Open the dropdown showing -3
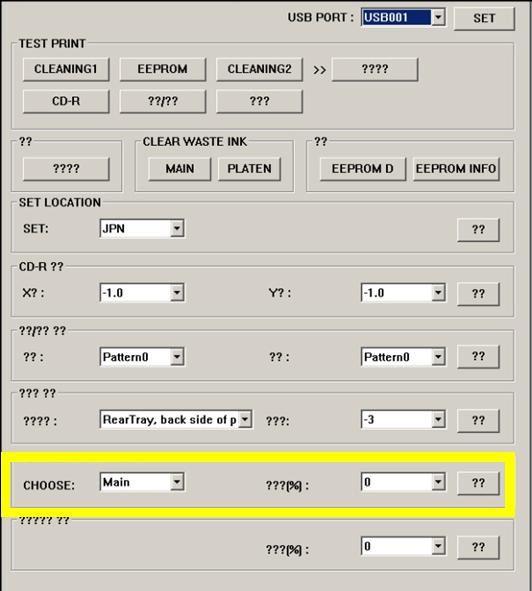 pyautogui.click(x=403, y=420)
